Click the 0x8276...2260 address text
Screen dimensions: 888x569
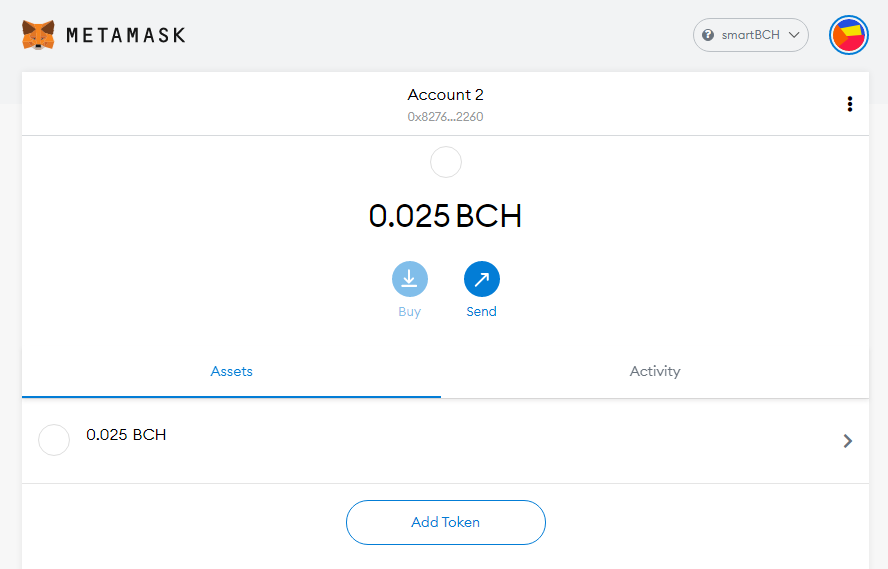[446, 117]
